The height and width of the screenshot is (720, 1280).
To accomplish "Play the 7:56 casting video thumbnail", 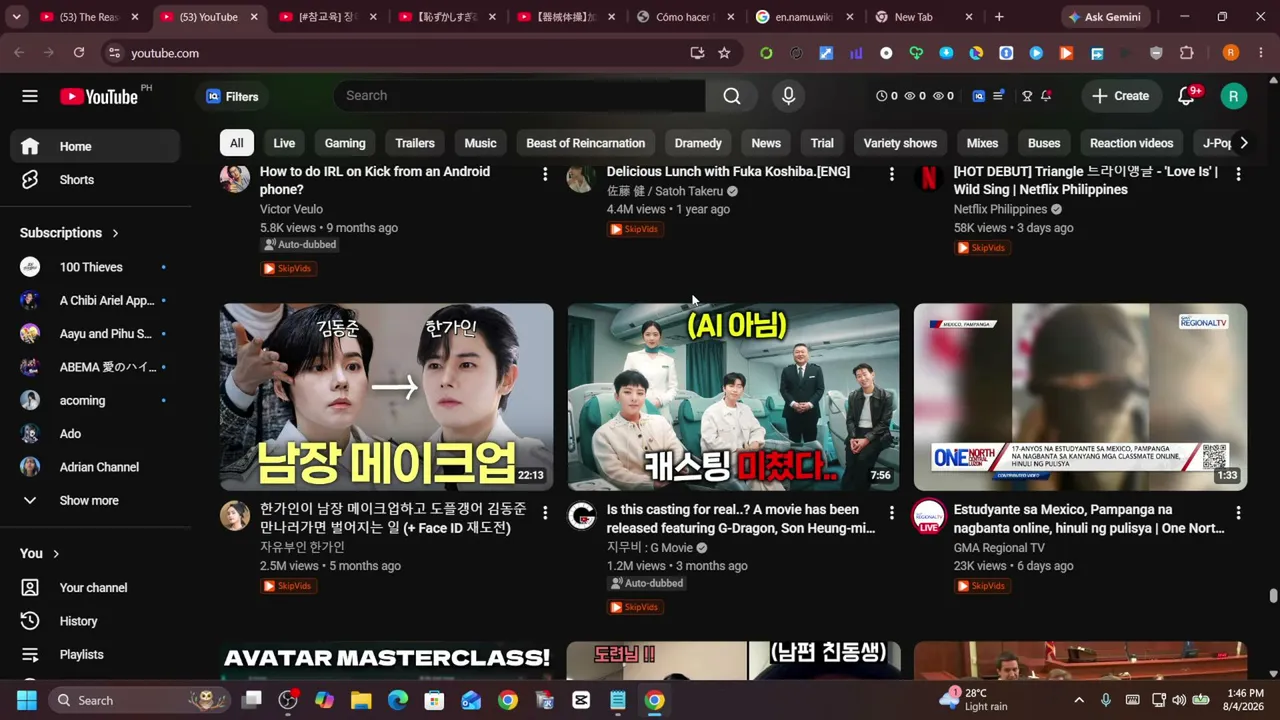I will [x=733, y=397].
